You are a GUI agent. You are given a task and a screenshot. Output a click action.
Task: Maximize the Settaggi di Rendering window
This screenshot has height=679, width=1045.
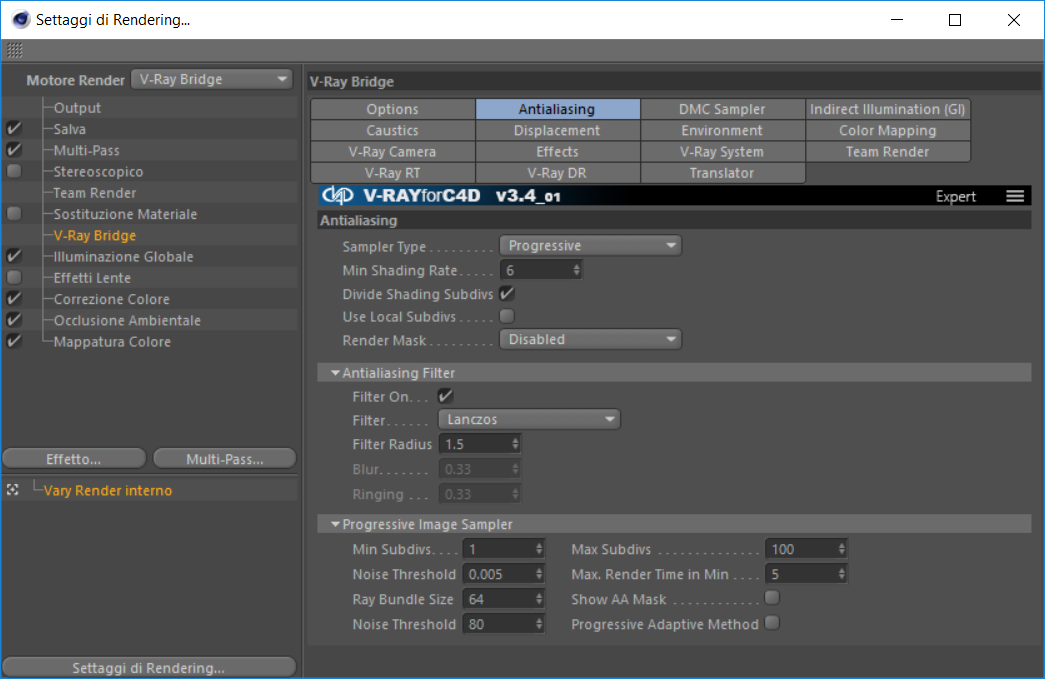[955, 20]
